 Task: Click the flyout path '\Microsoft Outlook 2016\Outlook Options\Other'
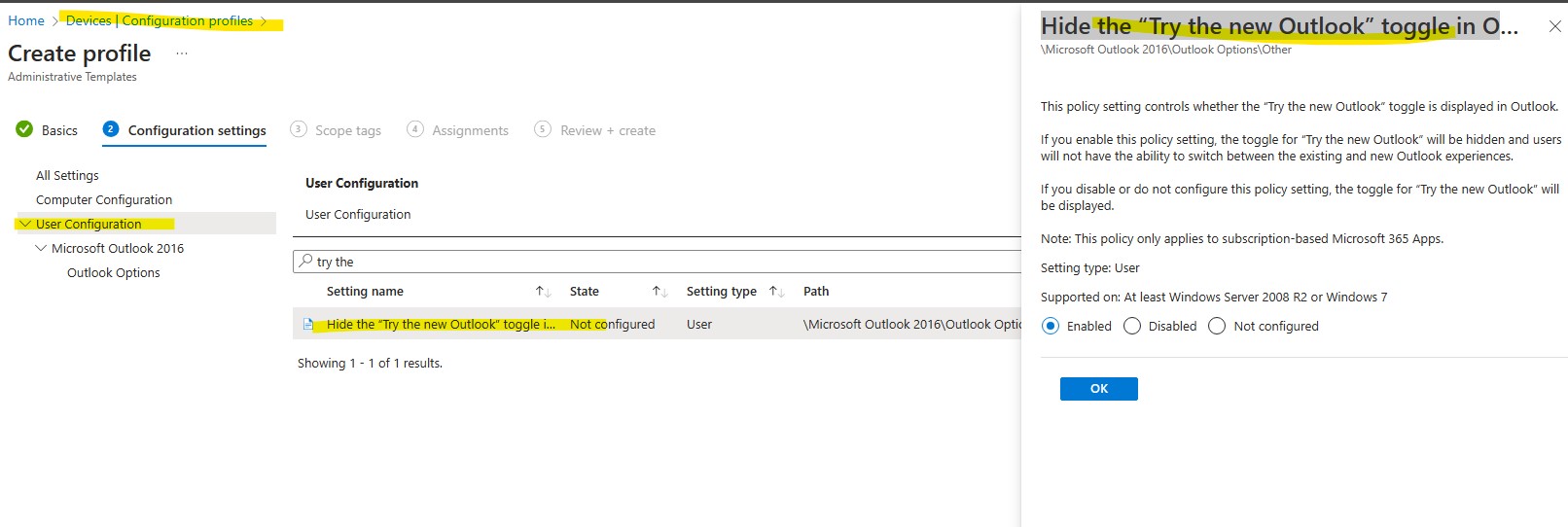1166,50
